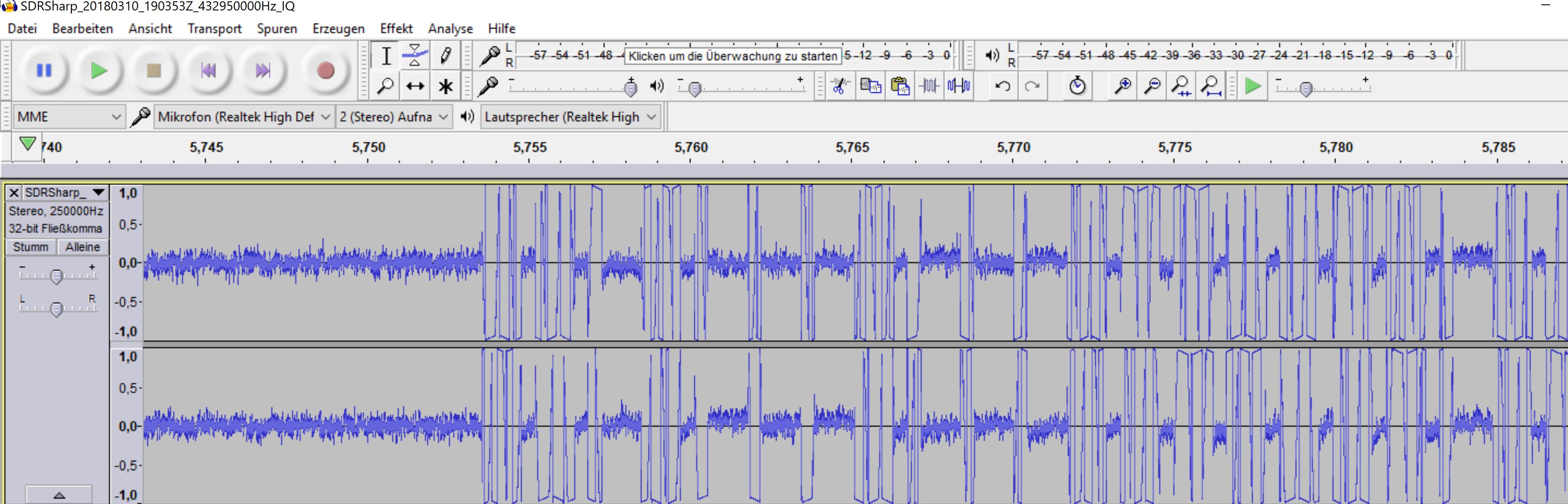
Task: Zoom in with the plus magnifier
Action: pyautogui.click(x=1123, y=86)
